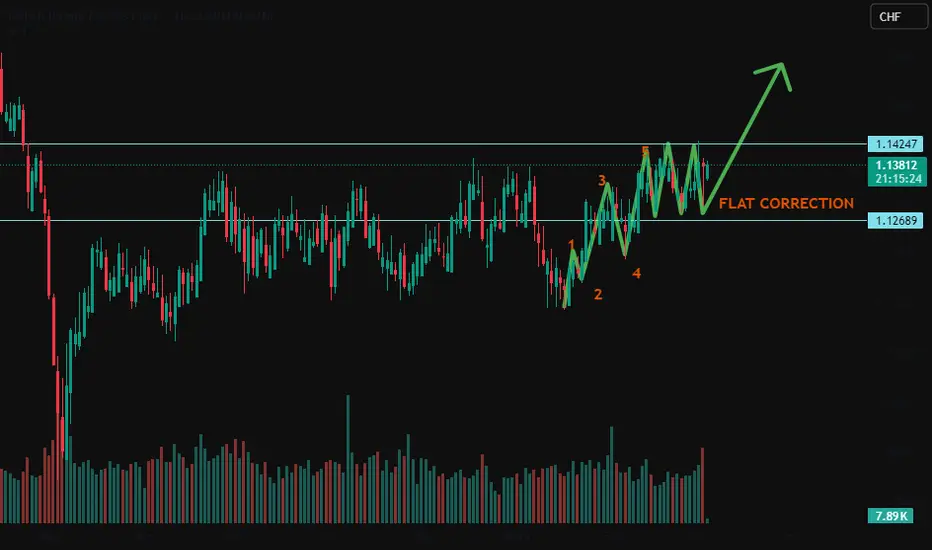Click the current price label 1.13812
This screenshot has height=550, width=932.
point(896,165)
